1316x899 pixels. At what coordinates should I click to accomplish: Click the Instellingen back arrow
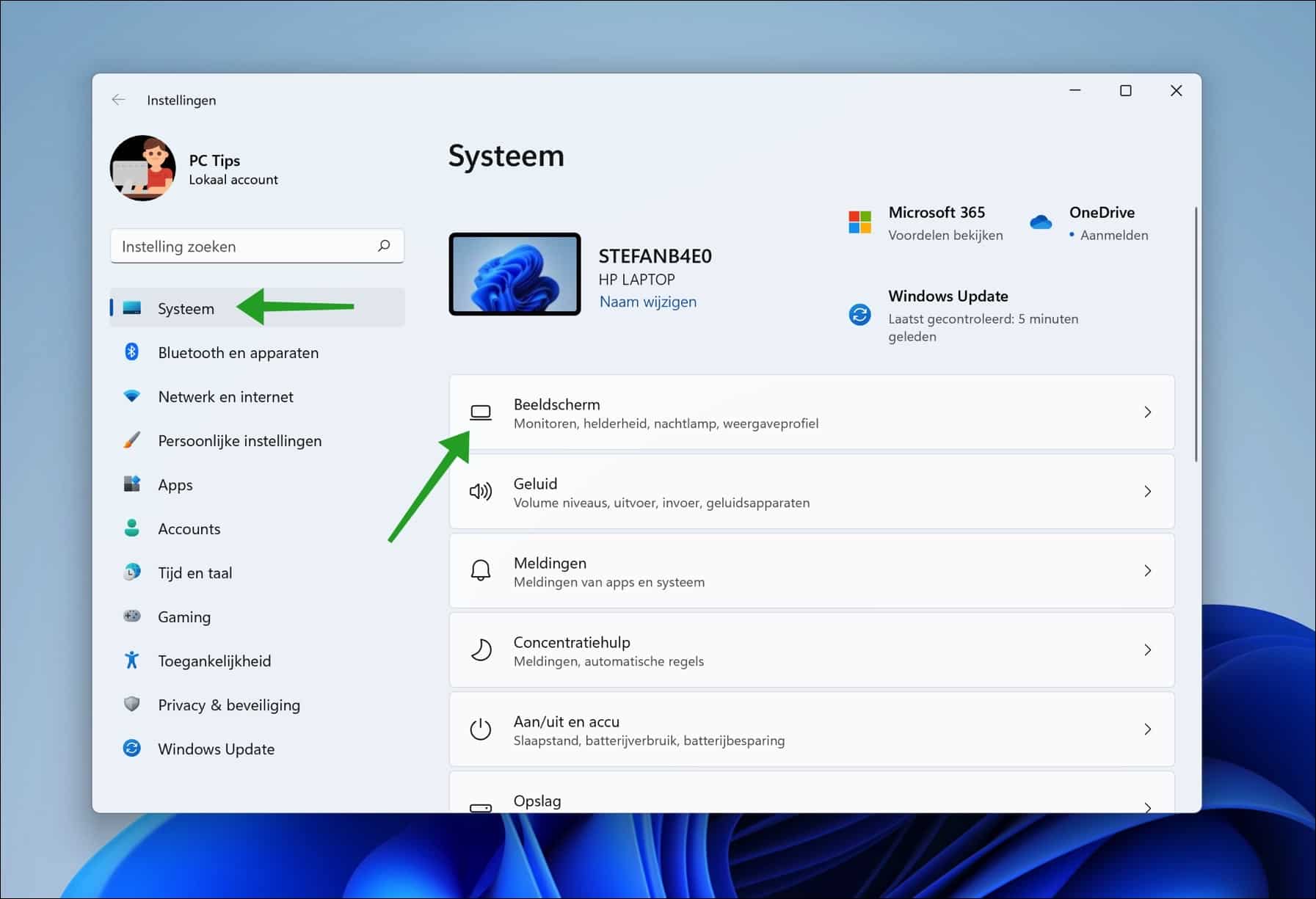click(119, 99)
